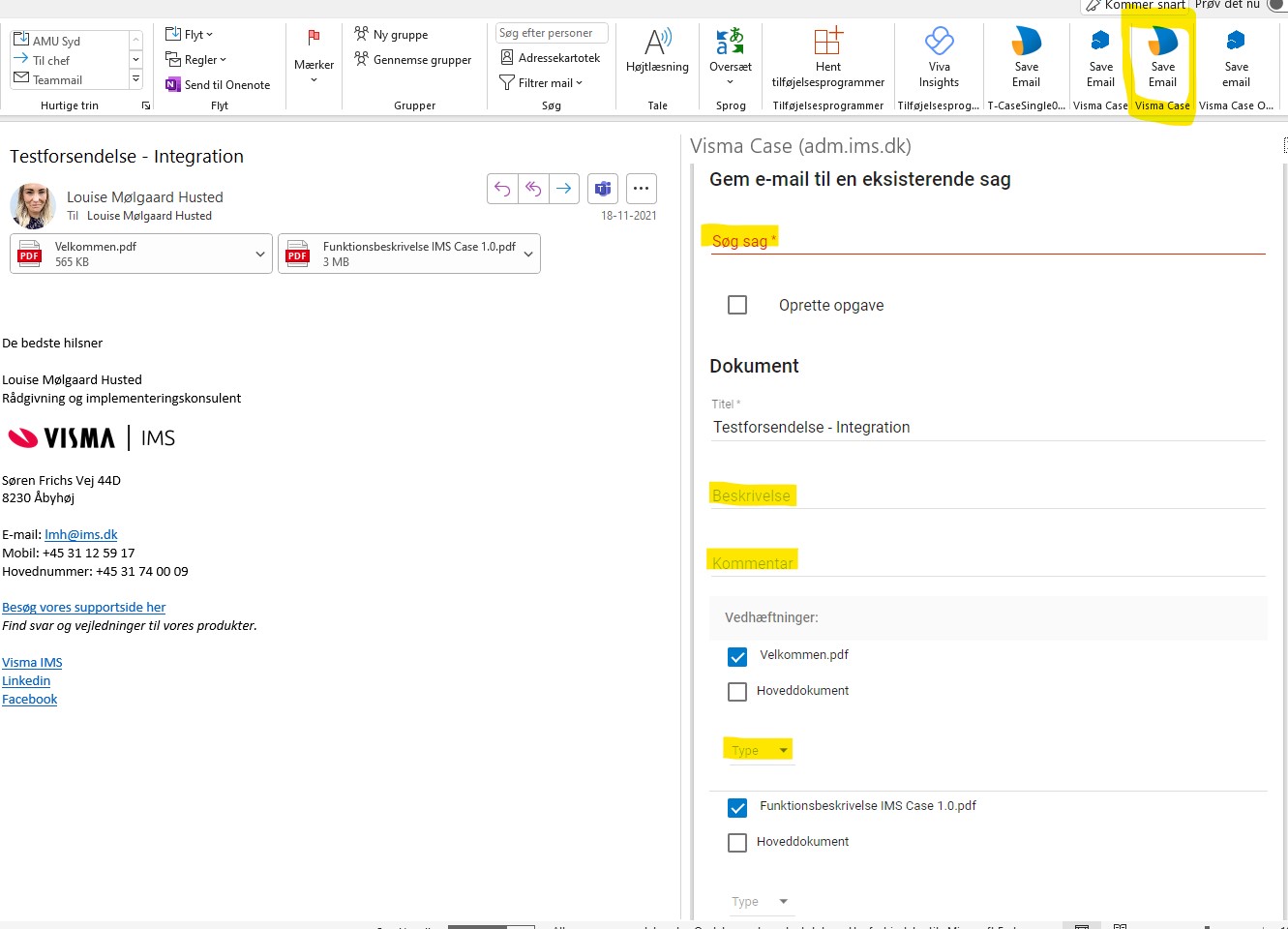The height and width of the screenshot is (929, 1288).
Task: Click the Beskrivelse field
Action: [988, 495]
